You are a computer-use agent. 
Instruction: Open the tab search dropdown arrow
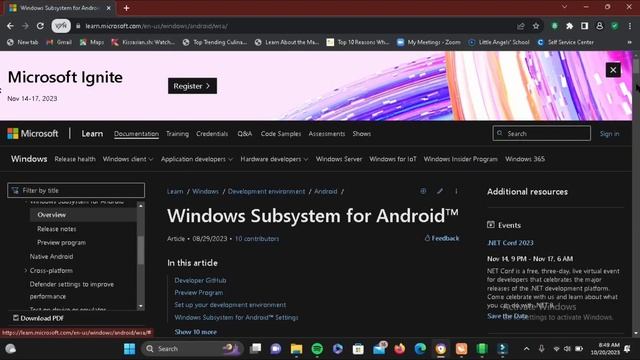[564, 7]
